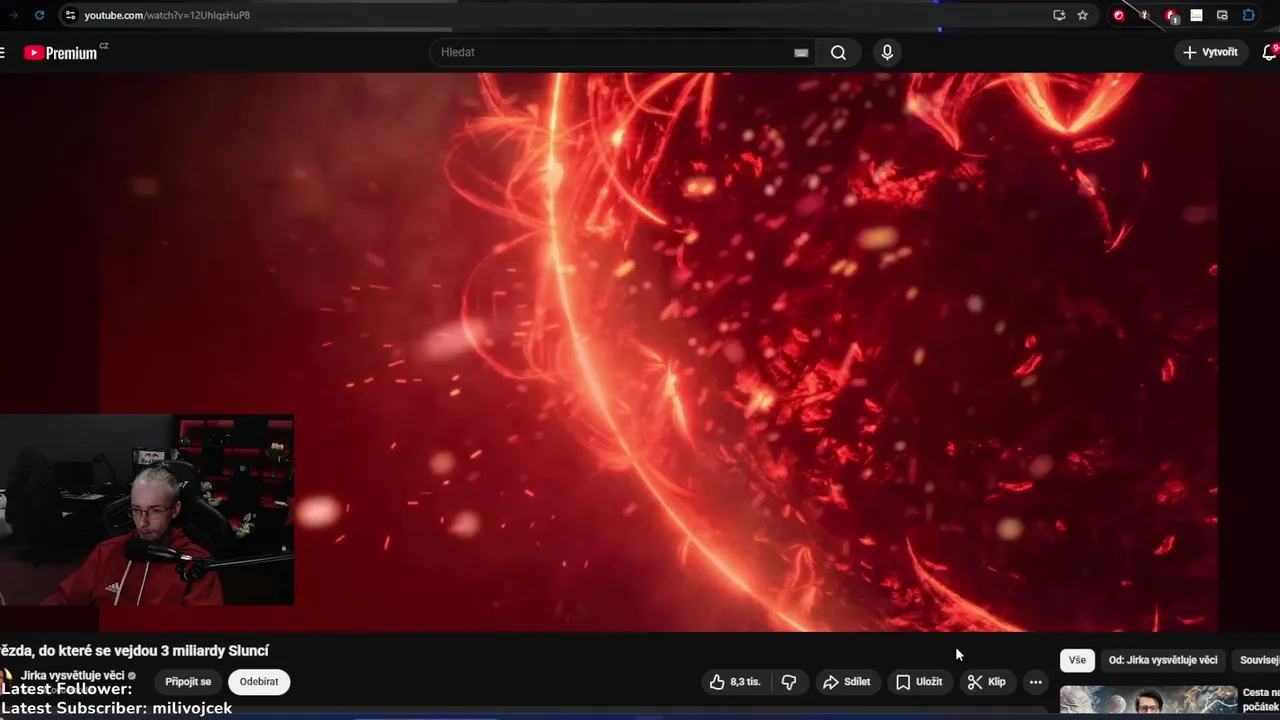Click the magnifying glass search button
The height and width of the screenshot is (720, 1280).
tap(839, 53)
